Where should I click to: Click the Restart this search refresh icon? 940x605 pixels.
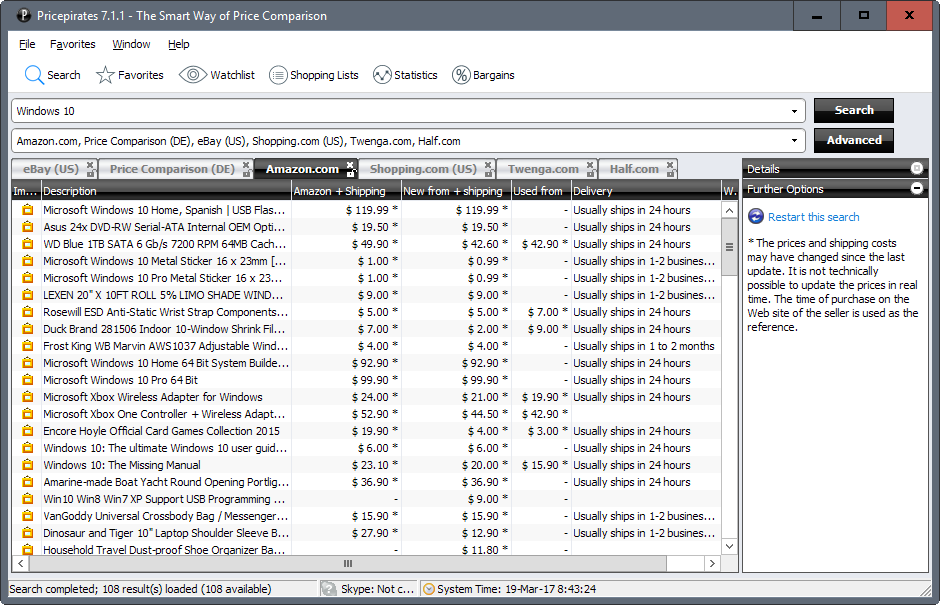[x=756, y=216]
